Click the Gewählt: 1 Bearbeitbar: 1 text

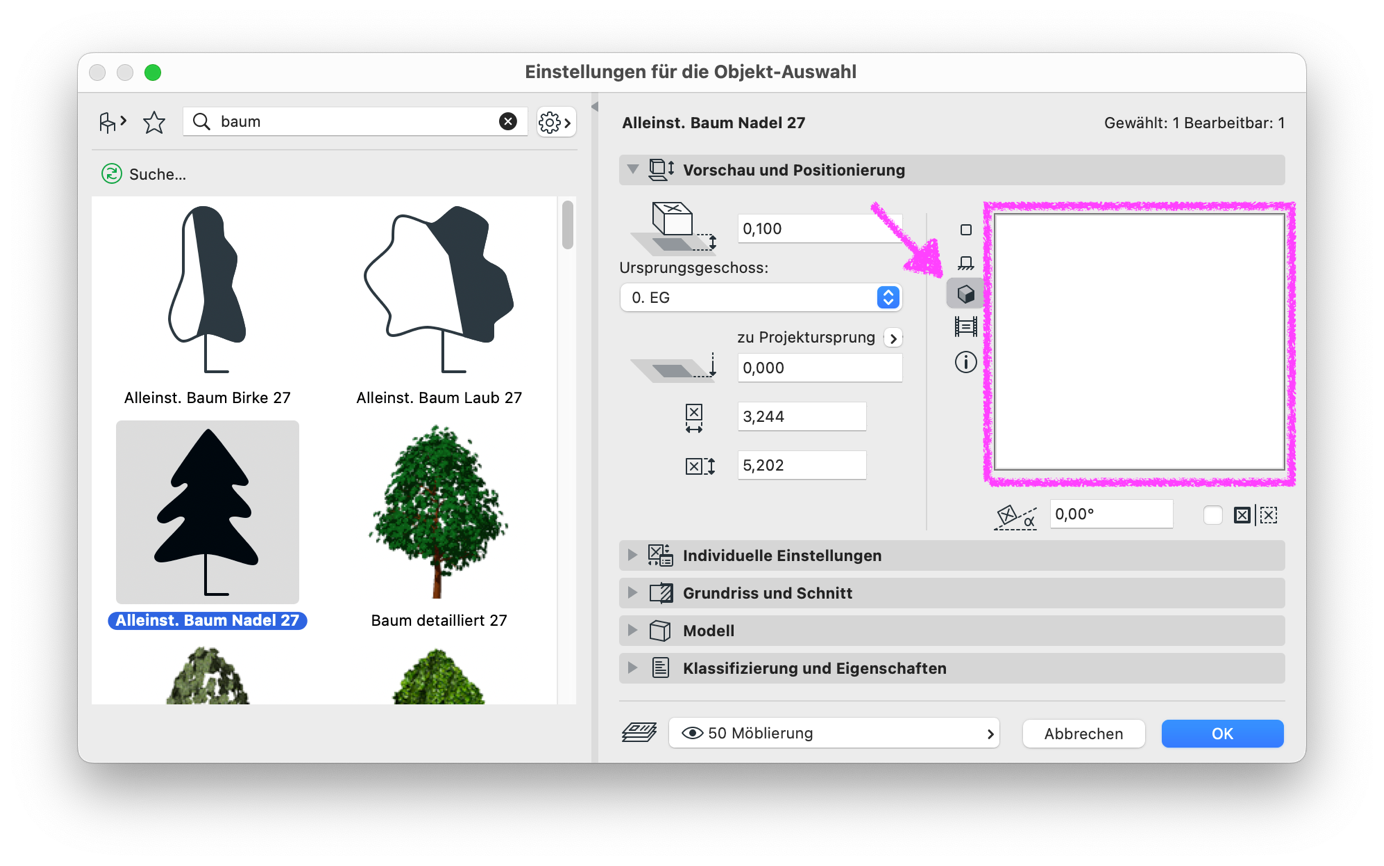pyautogui.click(x=1194, y=123)
